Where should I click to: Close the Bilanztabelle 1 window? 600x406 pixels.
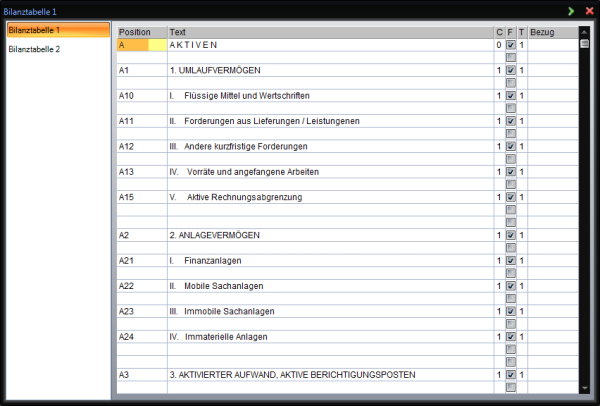pos(590,11)
